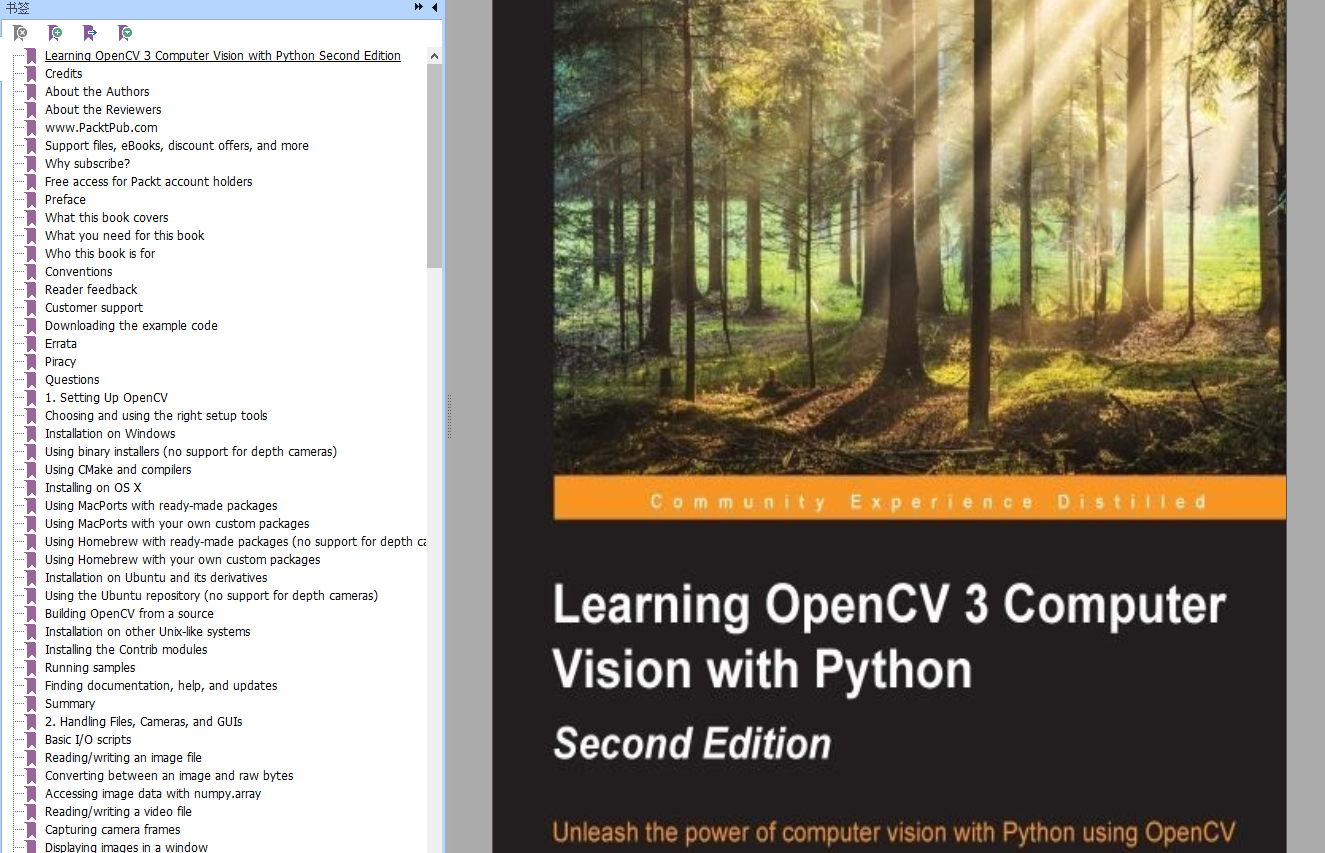Open Using binary installers bookmark
The width and height of the screenshot is (1325, 853).
[x=191, y=452]
